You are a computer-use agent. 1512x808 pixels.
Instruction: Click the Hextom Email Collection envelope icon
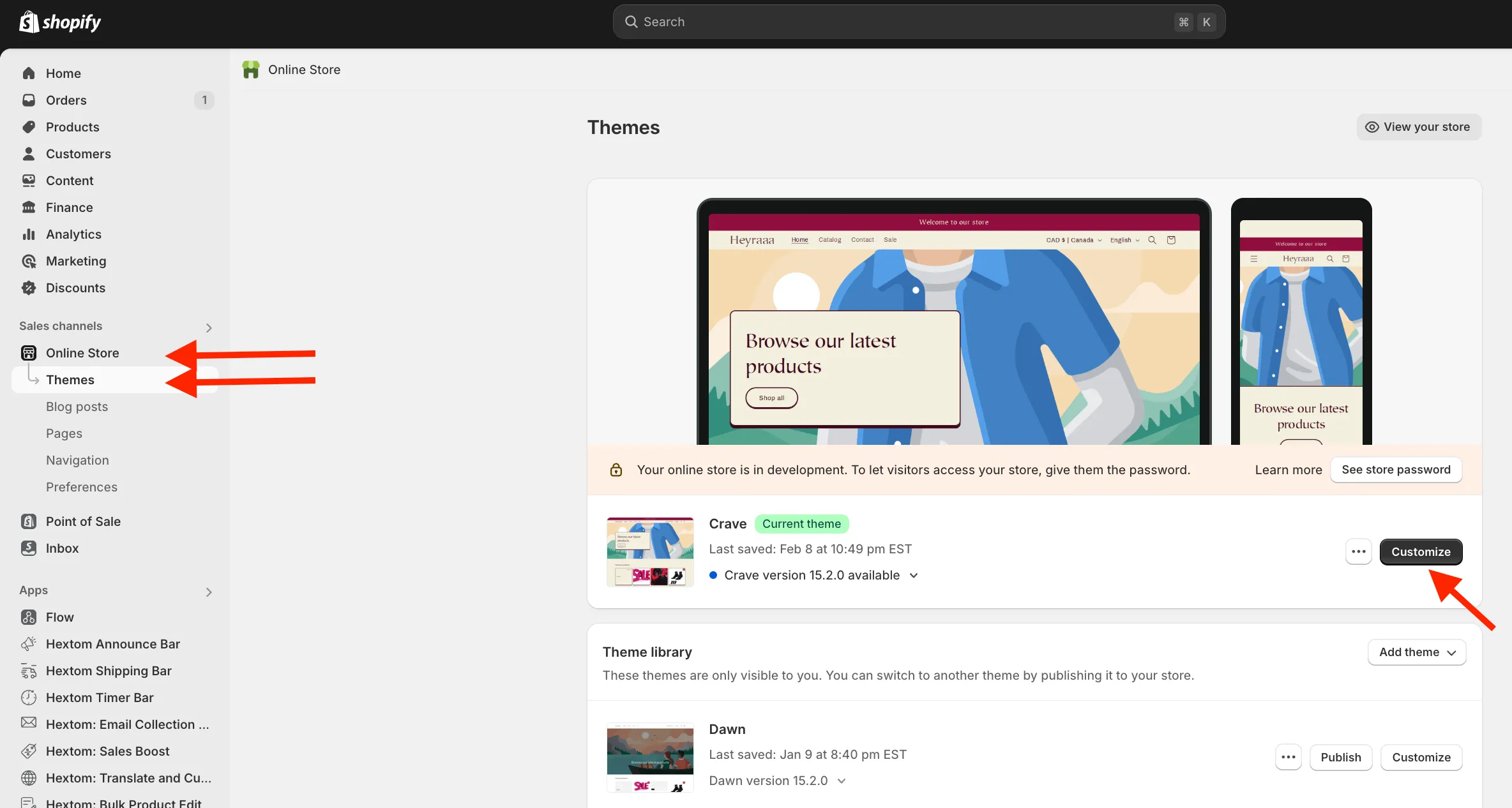tap(29, 722)
